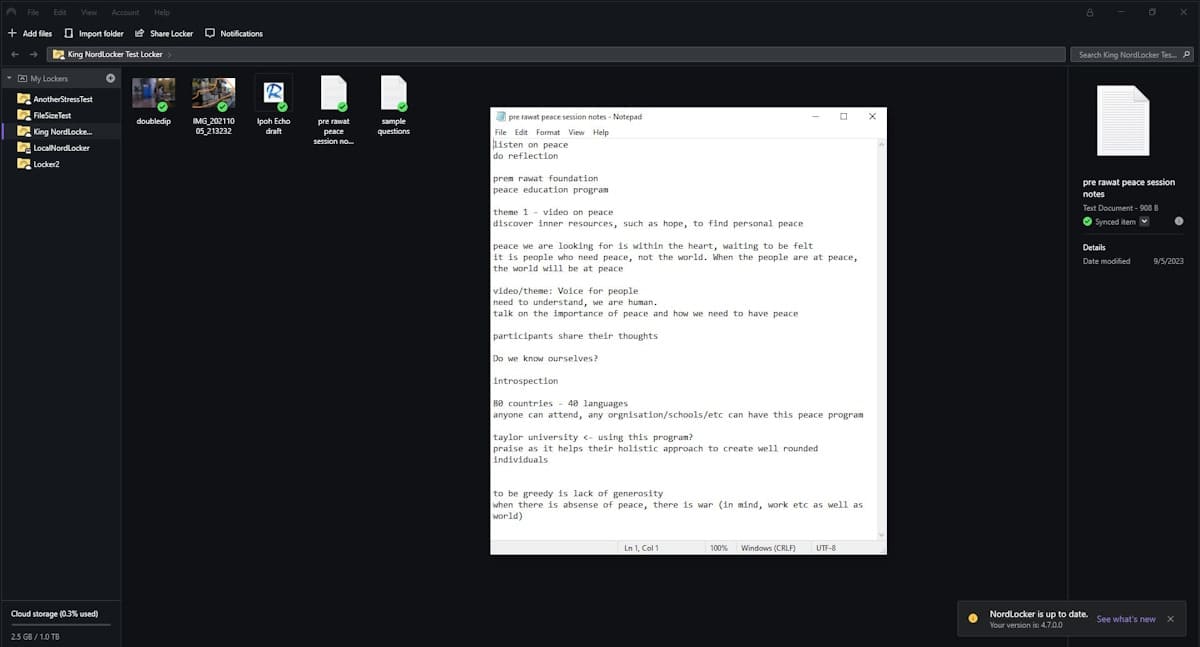Add a new locker with plus icon
The width and height of the screenshot is (1200, 647).
coord(111,78)
